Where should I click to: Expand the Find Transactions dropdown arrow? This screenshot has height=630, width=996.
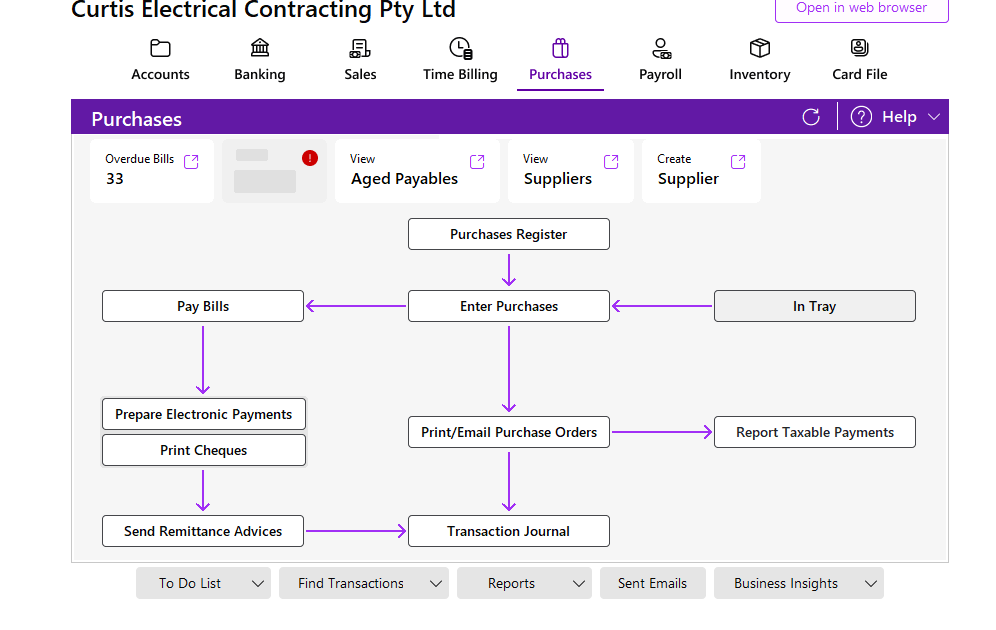[435, 583]
